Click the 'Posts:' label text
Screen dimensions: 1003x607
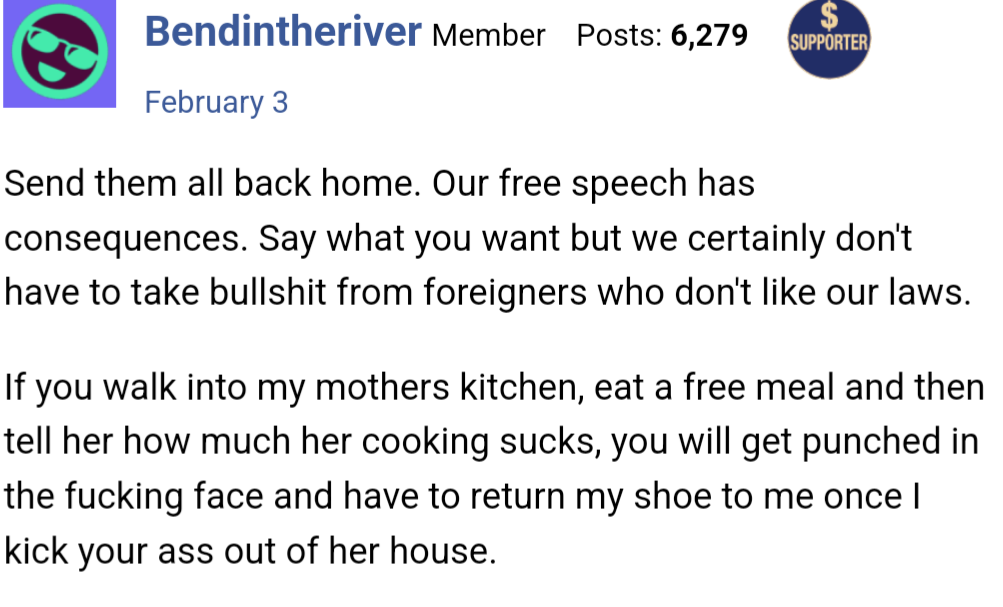click(x=620, y=36)
